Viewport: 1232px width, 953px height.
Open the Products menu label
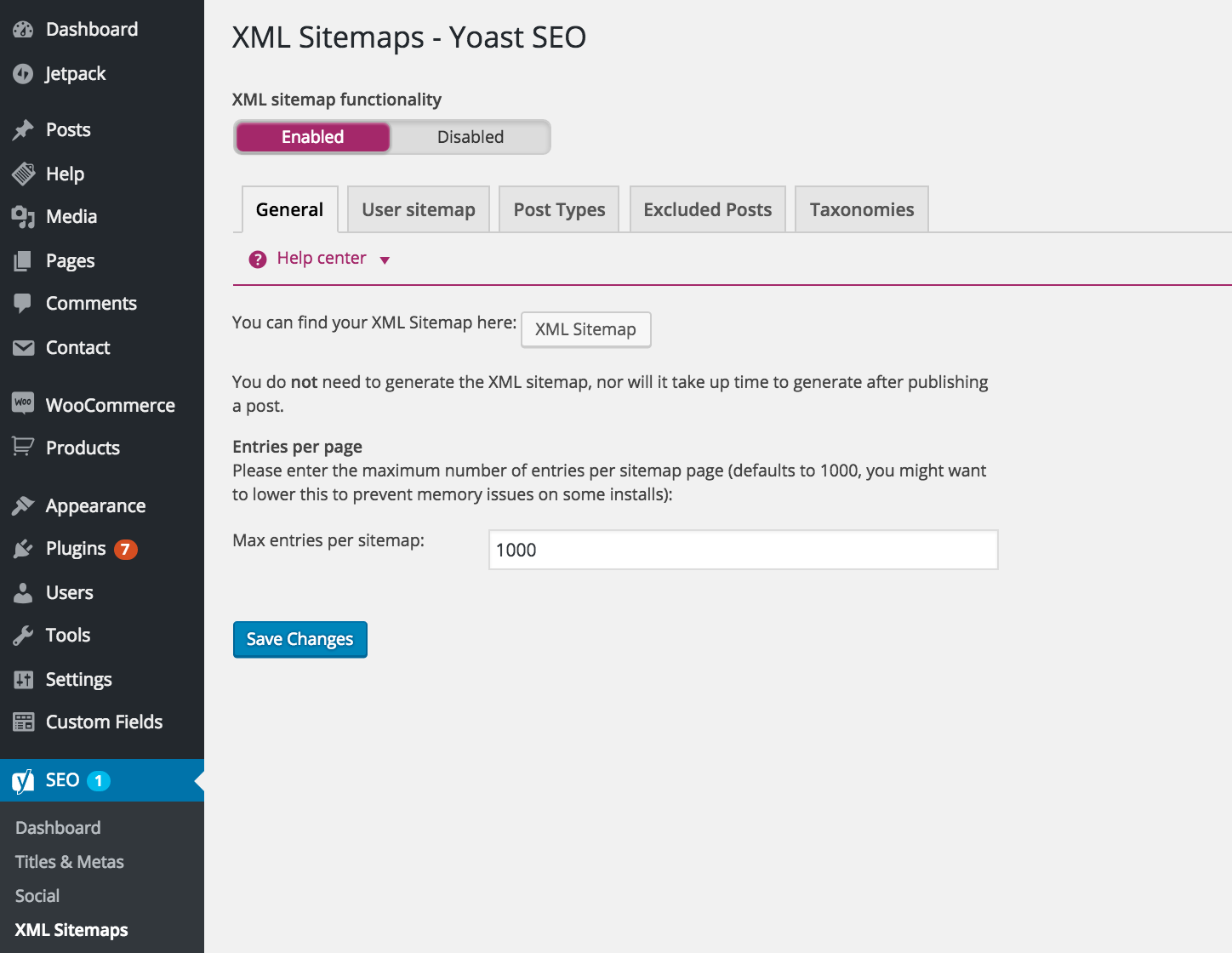click(83, 448)
